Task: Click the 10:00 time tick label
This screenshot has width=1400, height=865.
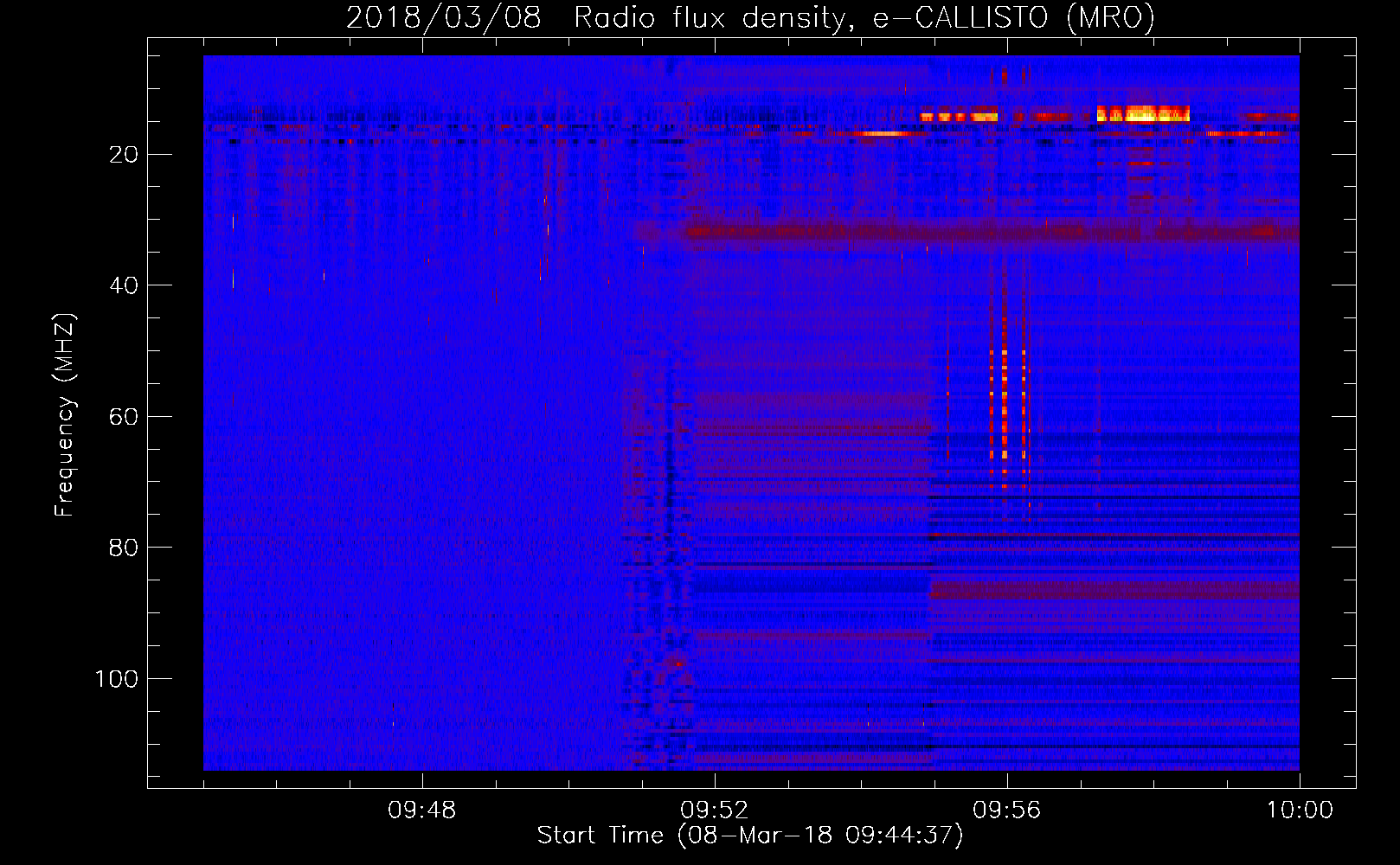Action: [x=1300, y=811]
